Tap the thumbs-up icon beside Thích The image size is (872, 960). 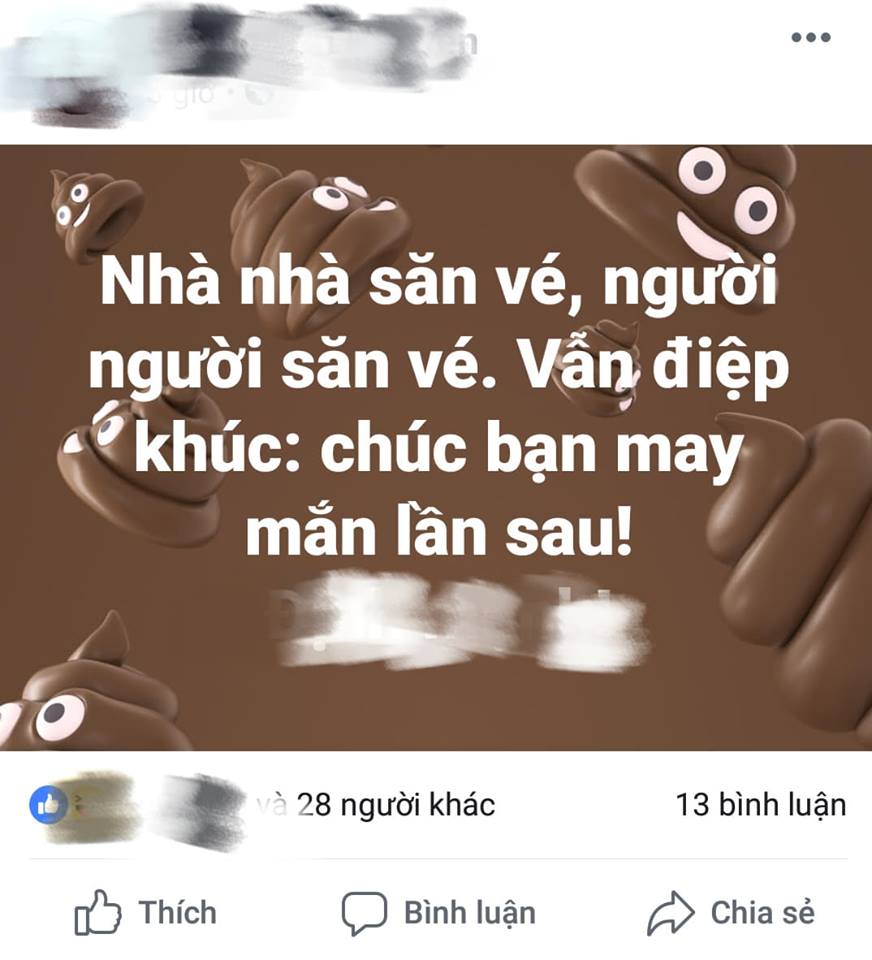point(98,912)
